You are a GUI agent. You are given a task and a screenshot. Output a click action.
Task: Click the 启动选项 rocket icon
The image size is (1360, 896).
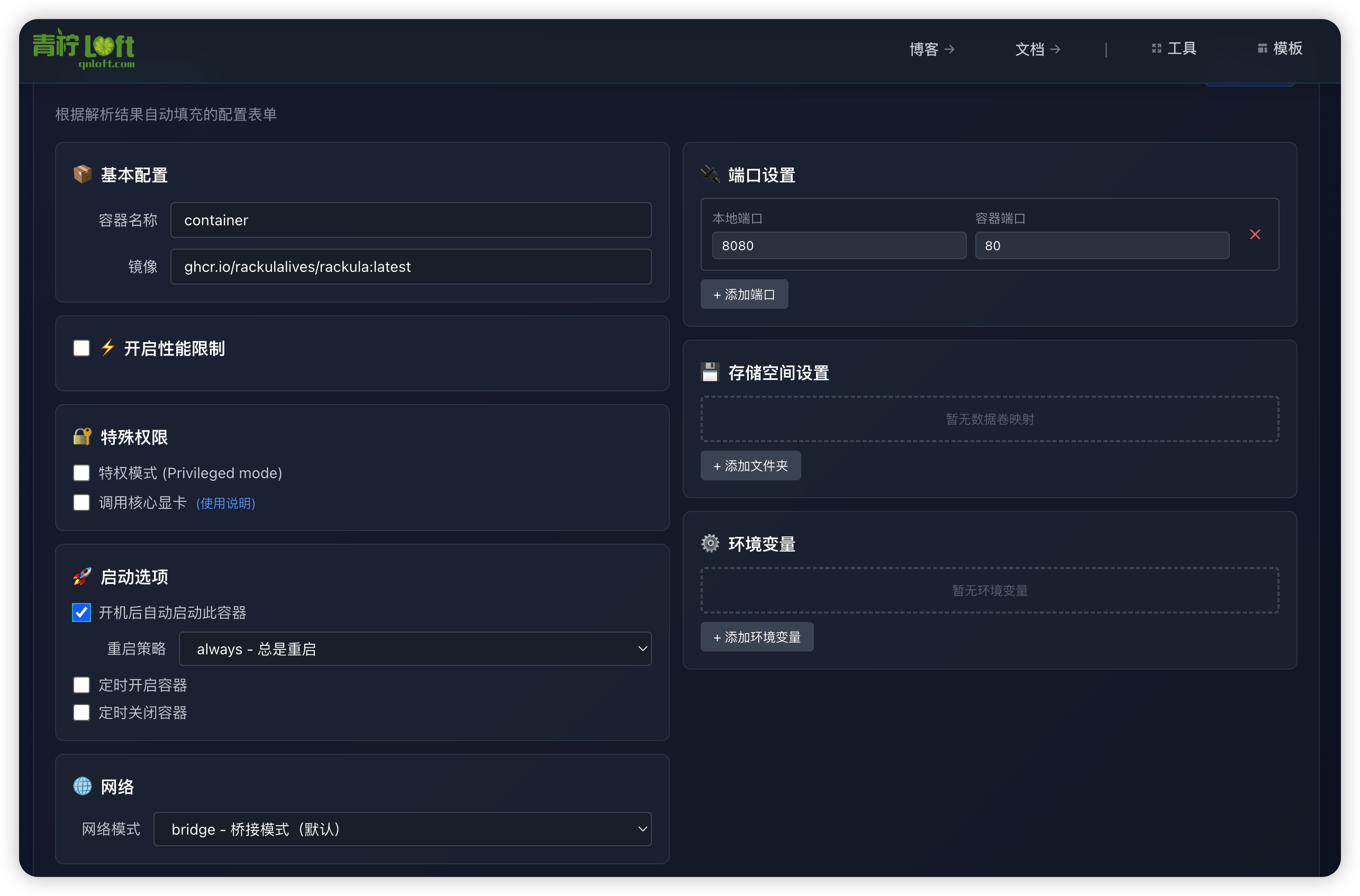coord(83,576)
